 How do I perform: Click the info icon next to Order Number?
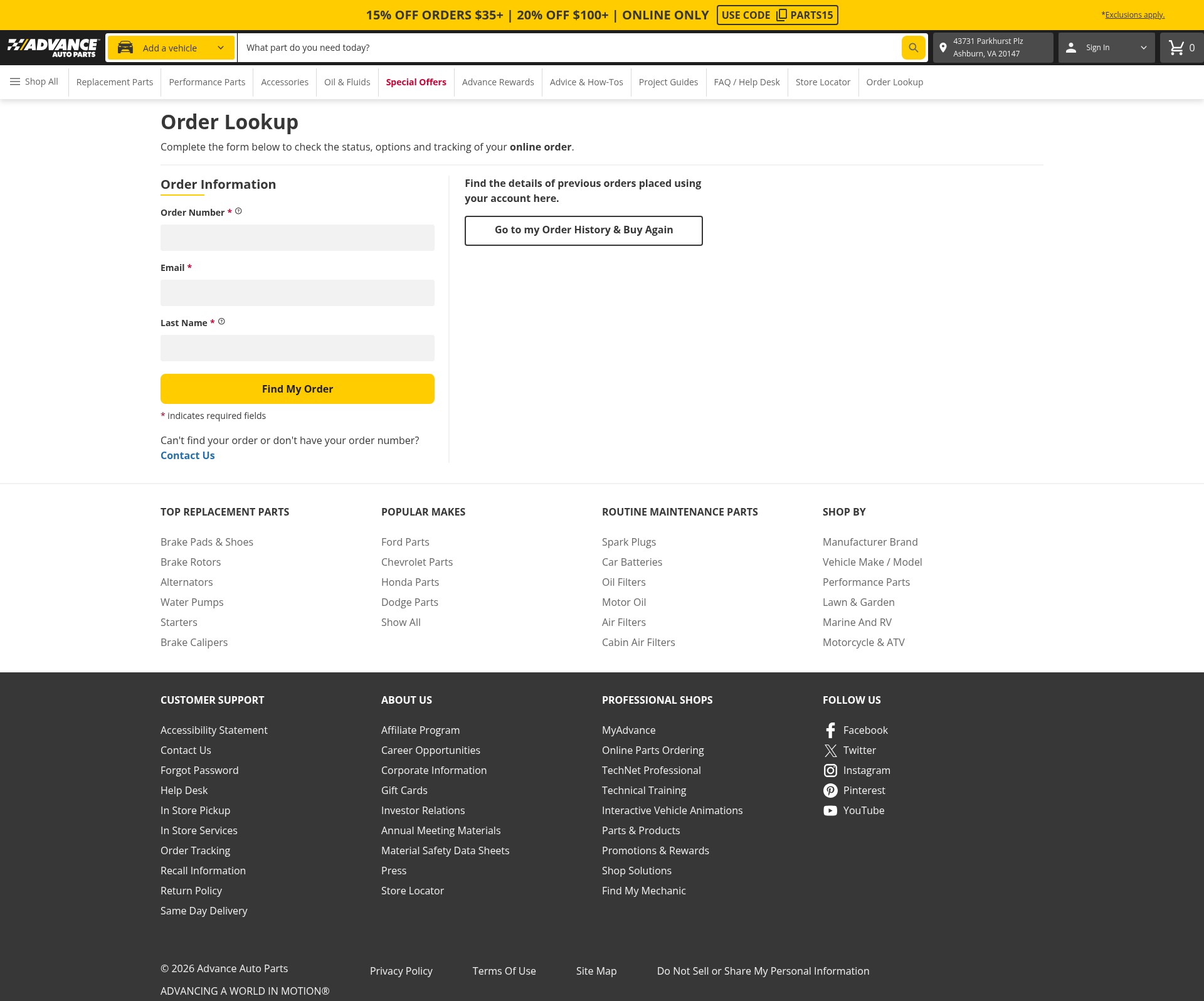238,211
